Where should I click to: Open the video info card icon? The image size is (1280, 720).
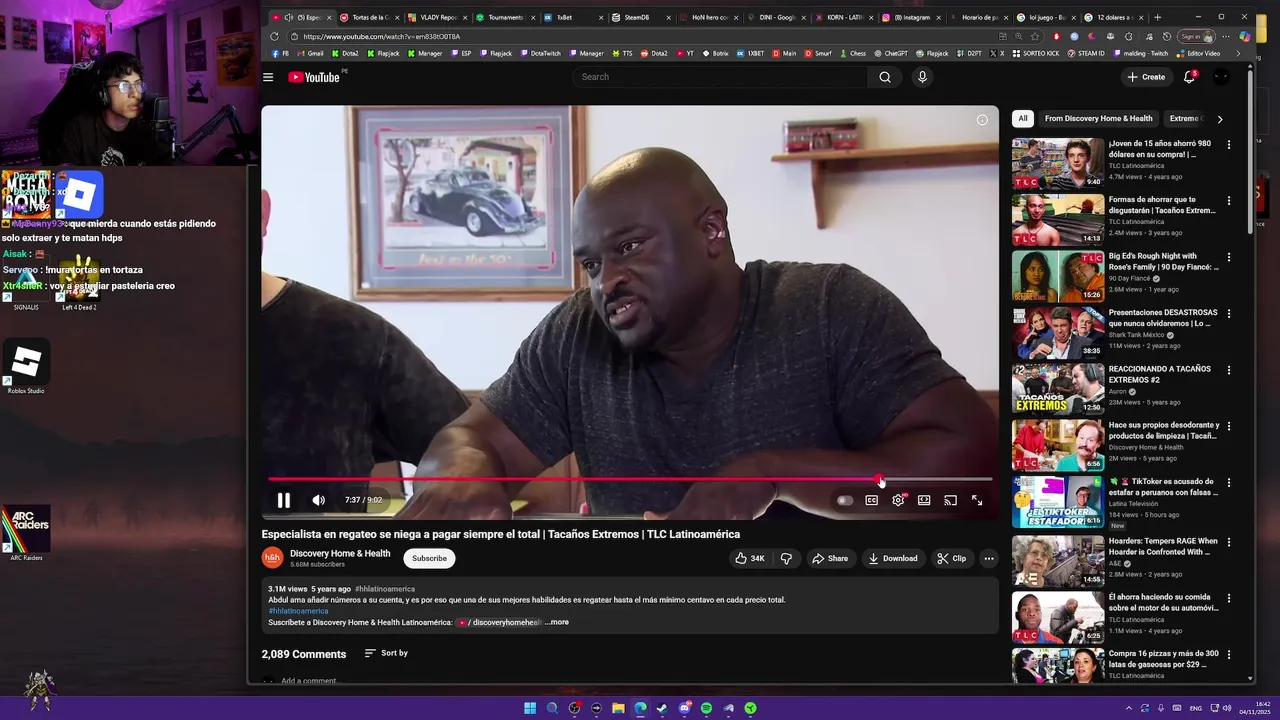click(982, 120)
